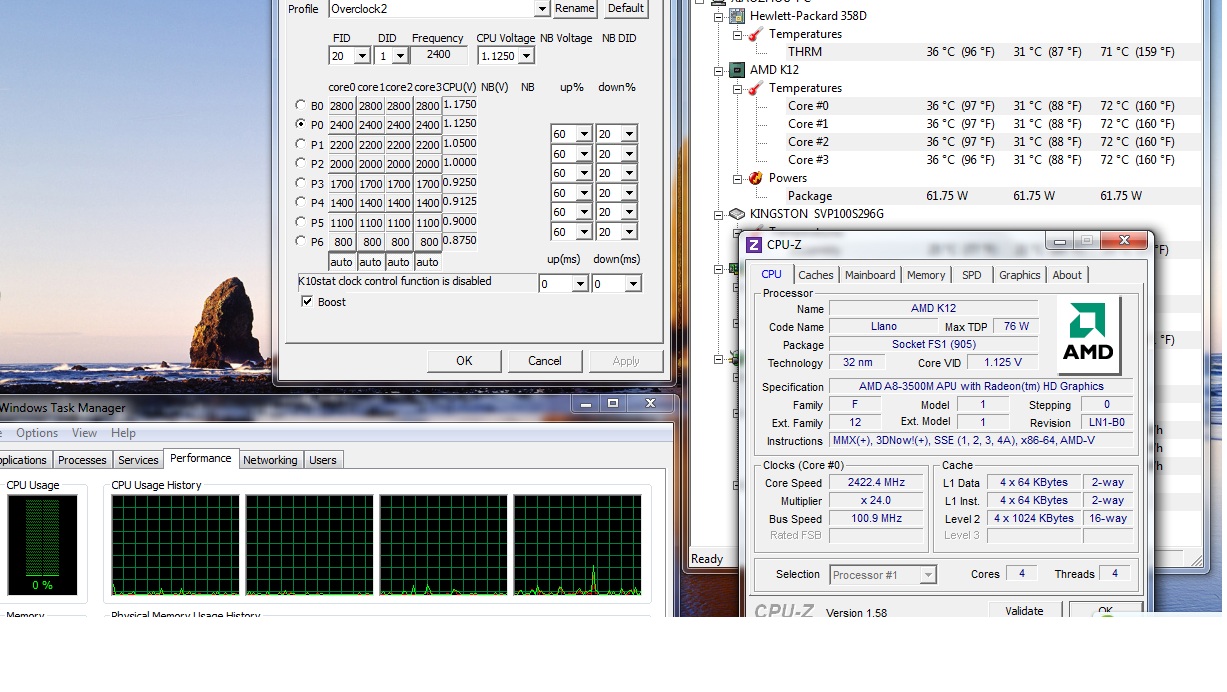Open CPU-Z Processor Selection dropdown
The image size is (1227, 692).
928,575
